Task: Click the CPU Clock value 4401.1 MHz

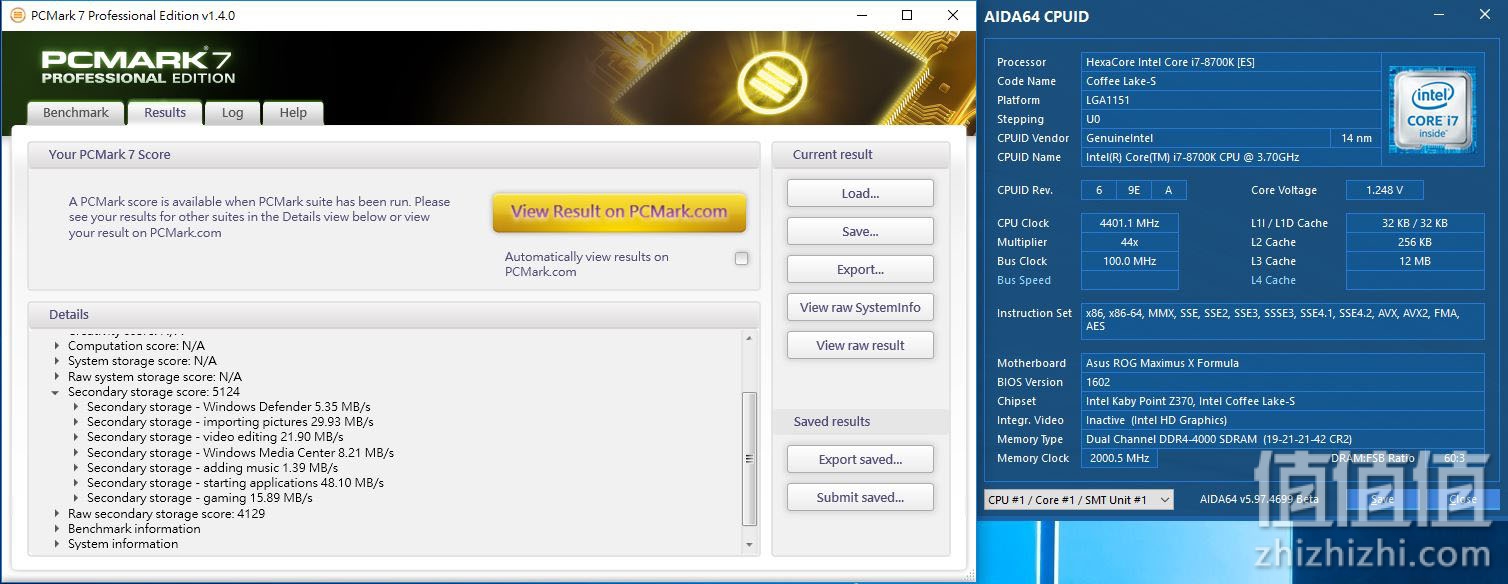Action: click(1130, 223)
